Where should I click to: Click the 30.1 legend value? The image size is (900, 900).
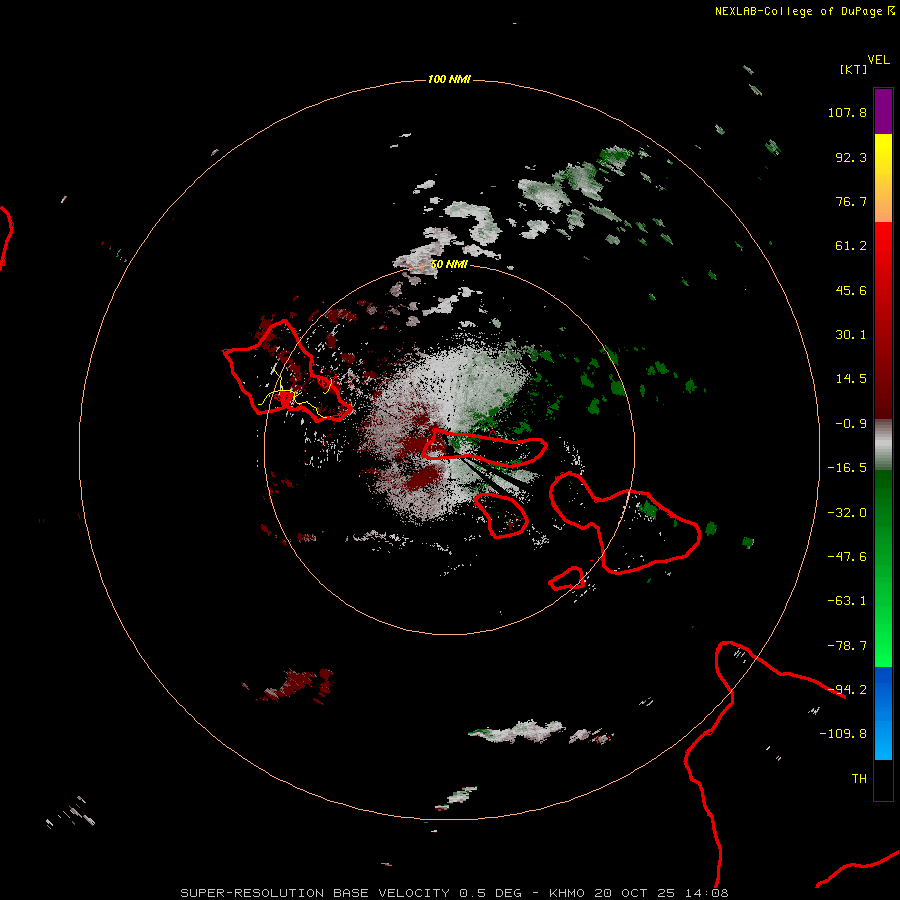pyautogui.click(x=851, y=335)
